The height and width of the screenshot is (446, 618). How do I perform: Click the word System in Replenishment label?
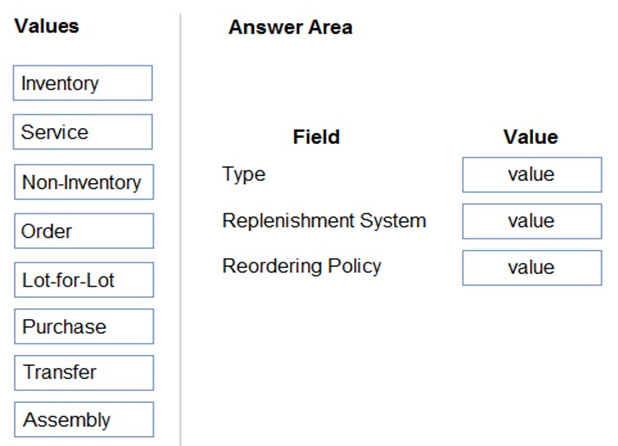coord(394,220)
